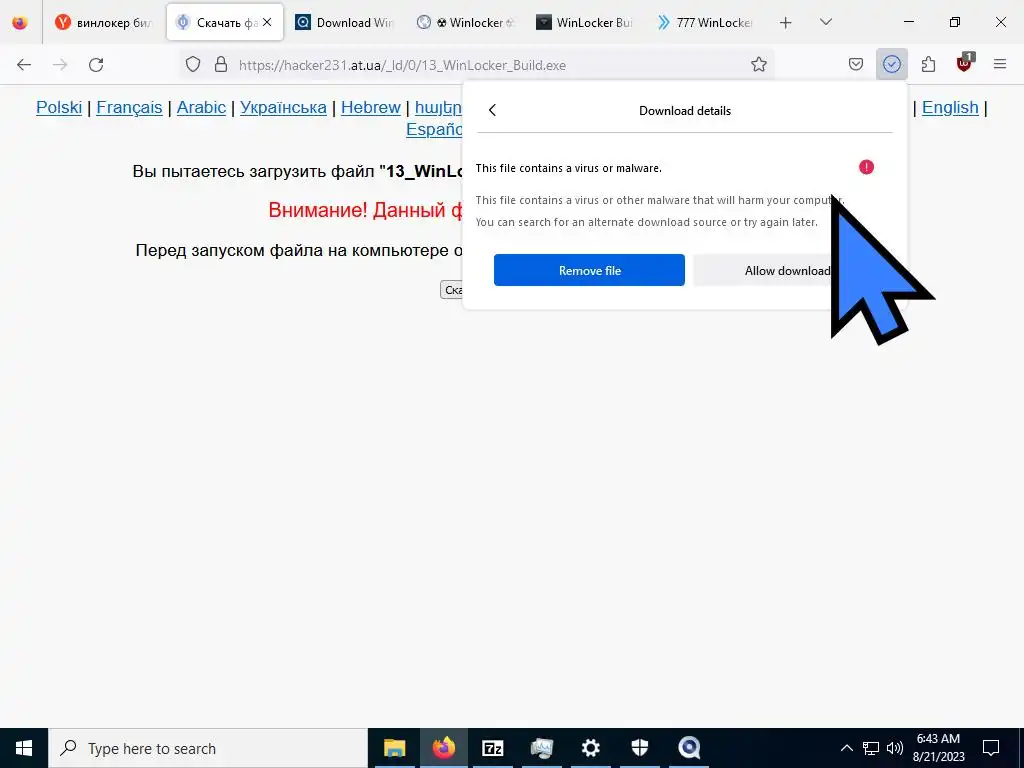Open the clock showing 6:43 AM
Image resolution: width=1024 pixels, height=768 pixels.
[x=938, y=748]
